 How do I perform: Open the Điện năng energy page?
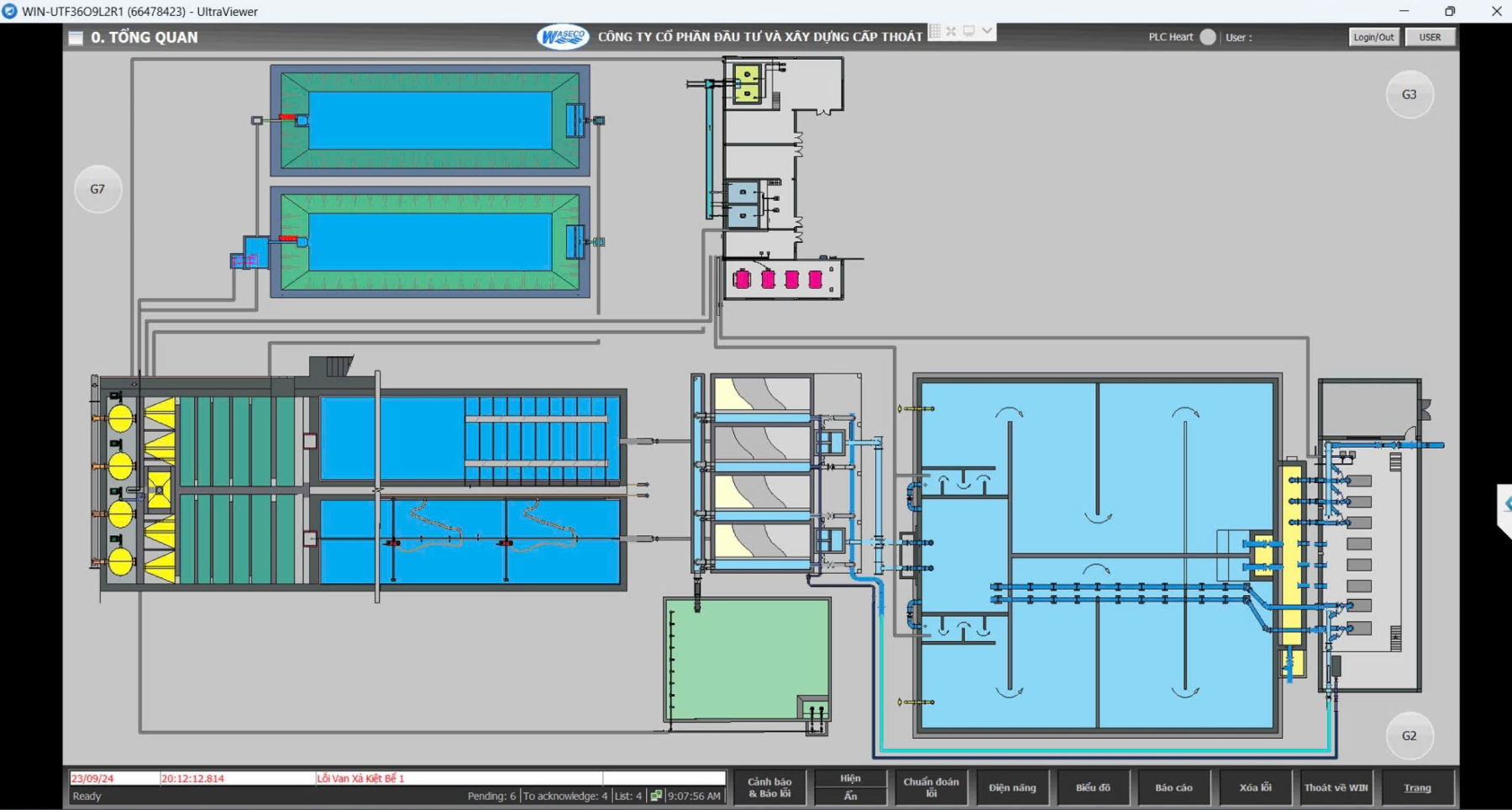click(x=1012, y=787)
